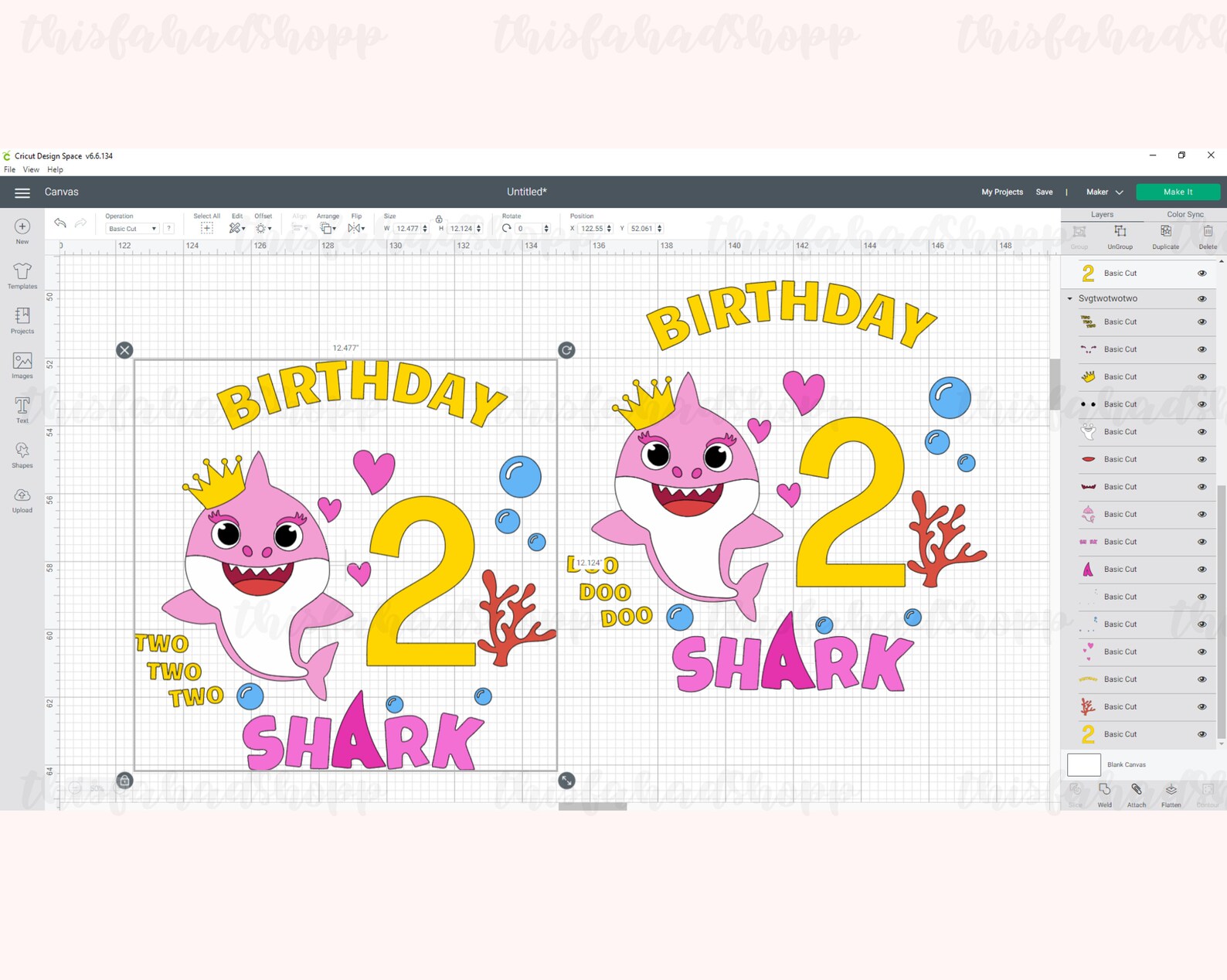The height and width of the screenshot is (980, 1227).
Task: Collapse the Svgtwotwotwo group
Action: [1070, 298]
